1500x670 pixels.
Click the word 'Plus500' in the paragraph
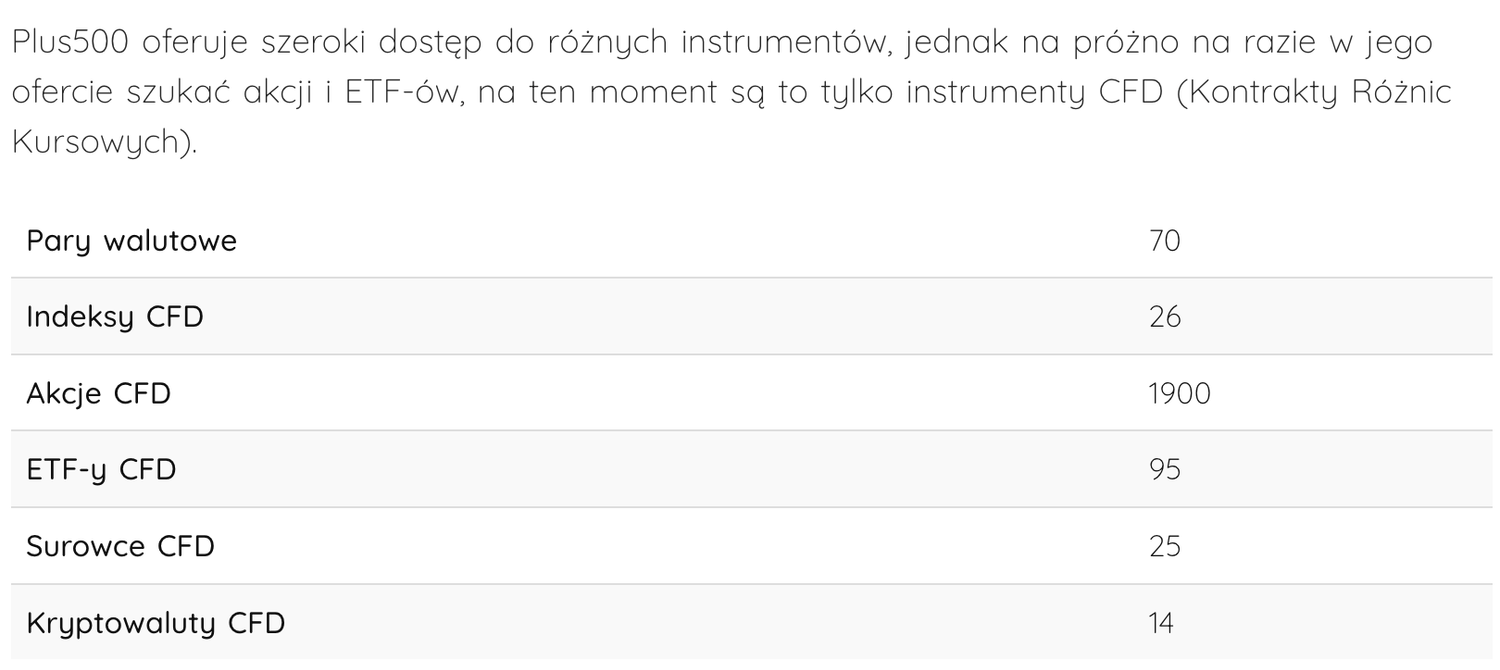(70, 43)
